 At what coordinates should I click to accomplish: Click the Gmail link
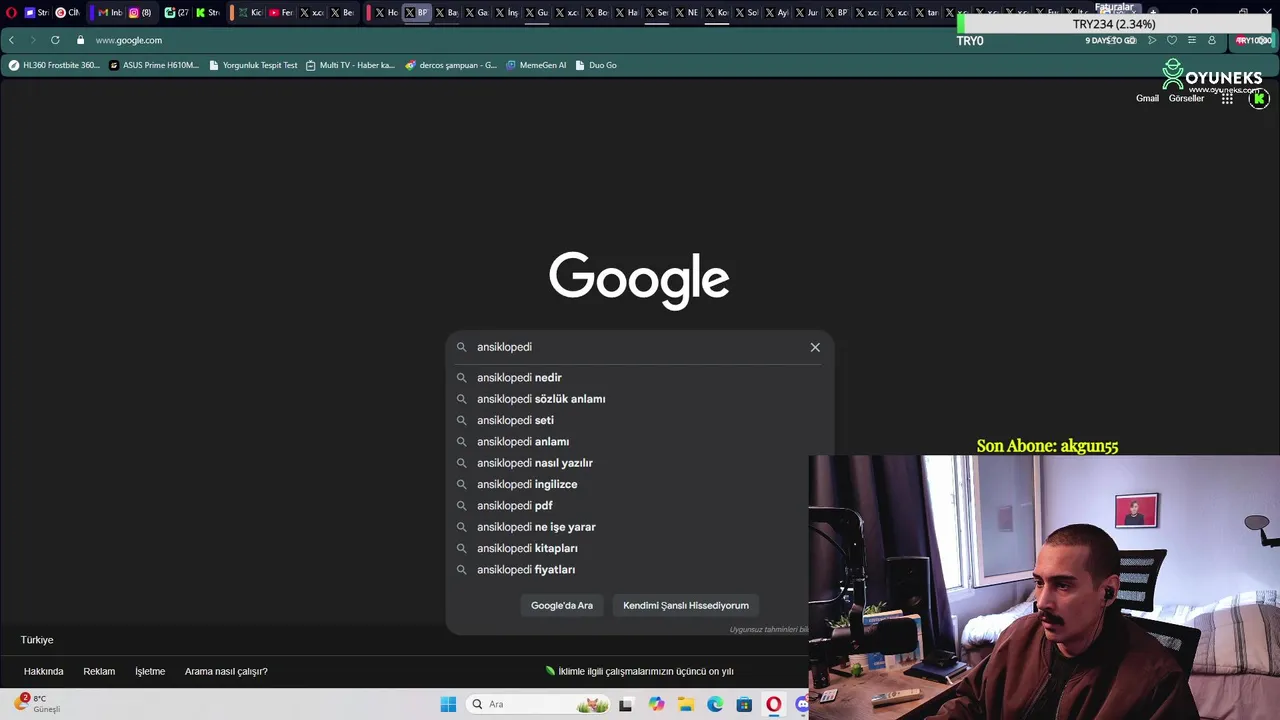click(1147, 98)
